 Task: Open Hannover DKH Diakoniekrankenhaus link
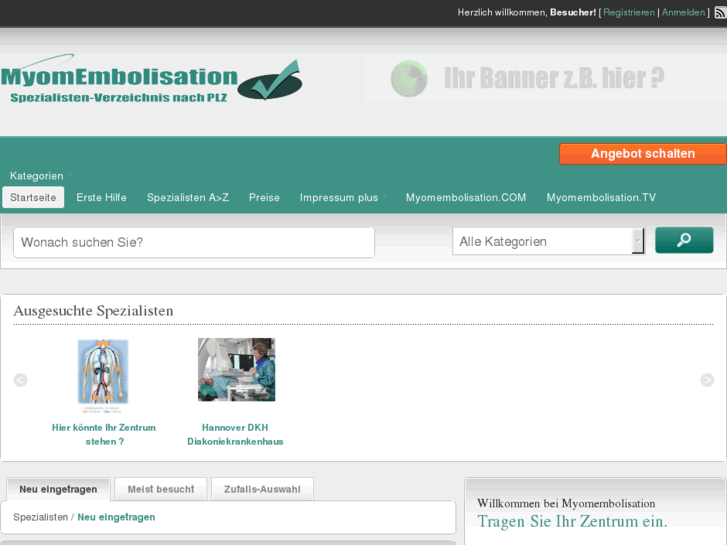(x=235, y=435)
